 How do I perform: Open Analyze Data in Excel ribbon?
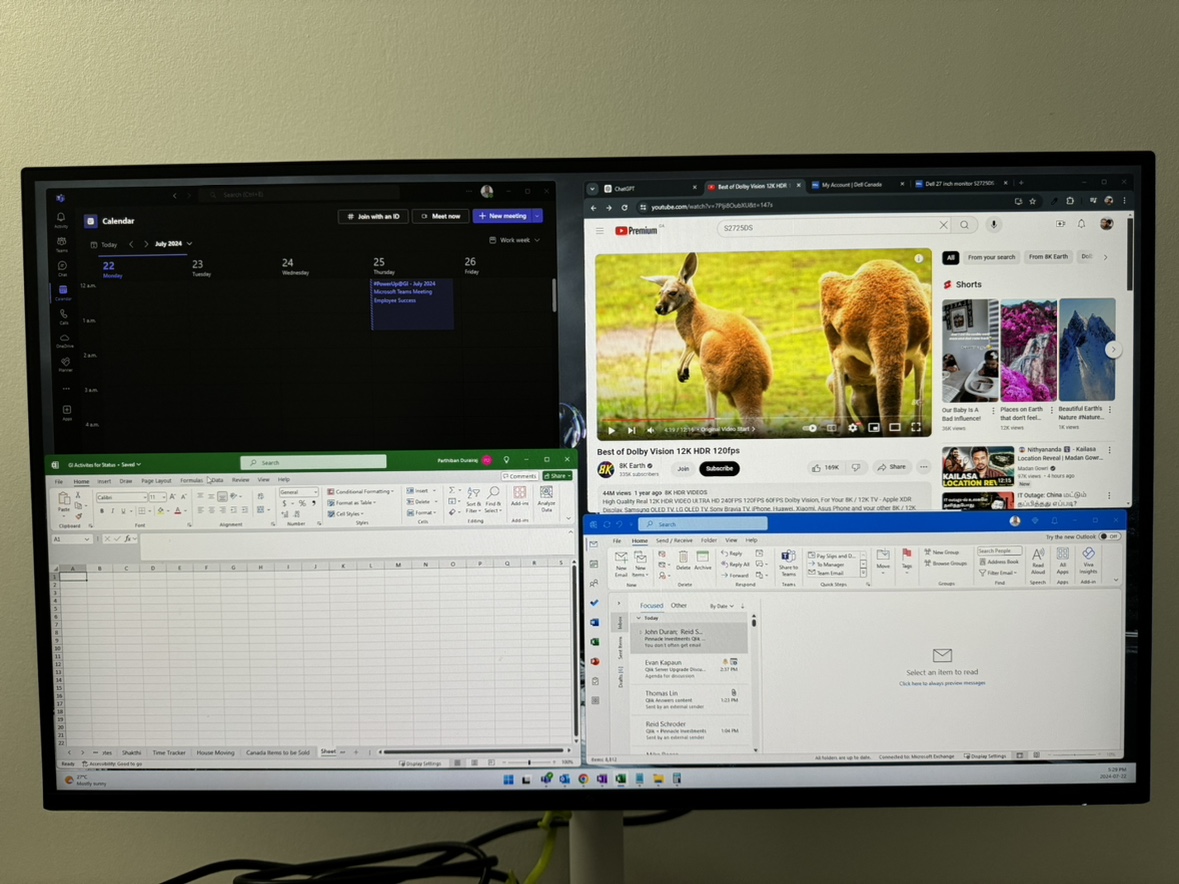coord(547,498)
